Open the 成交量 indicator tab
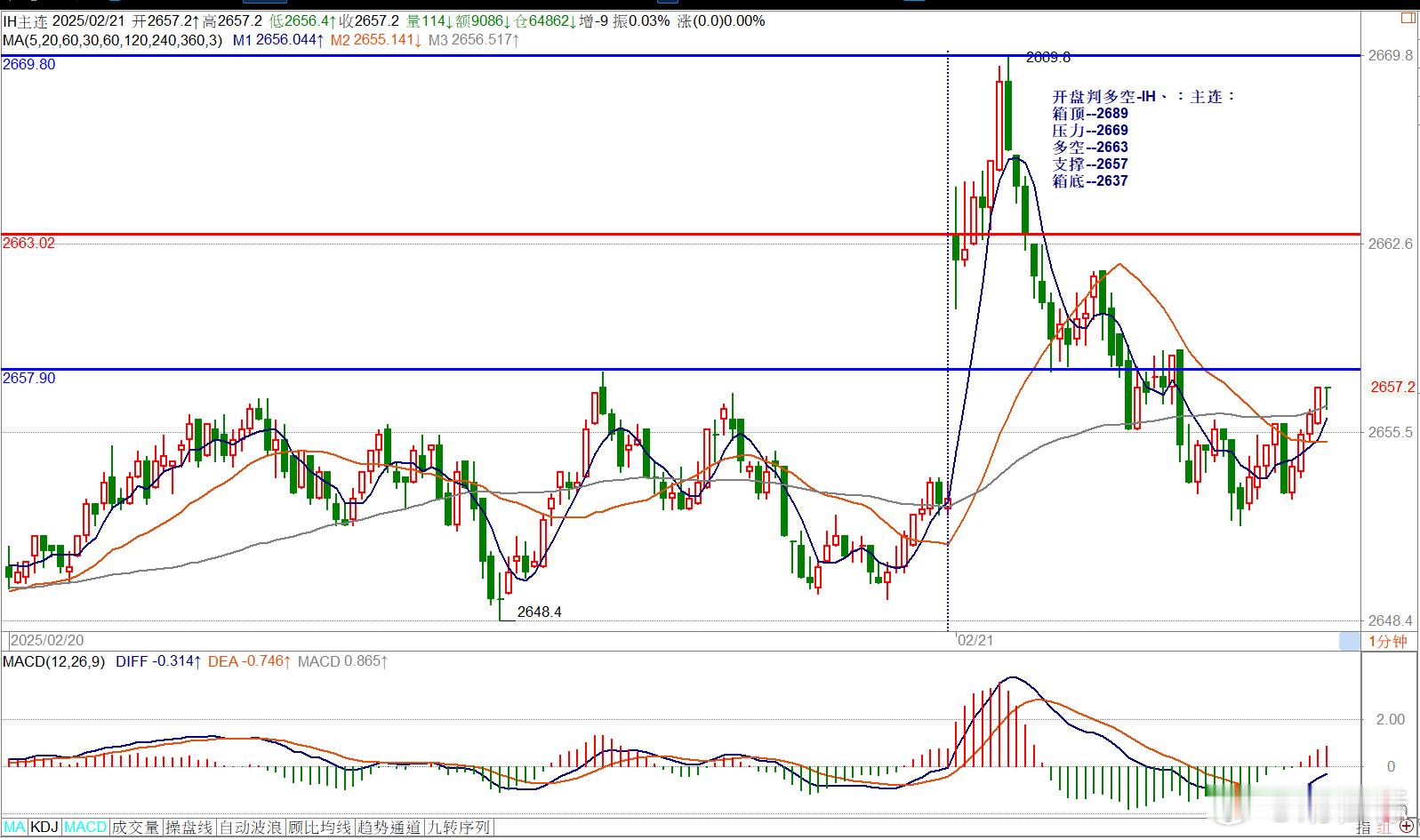1420x840 pixels. click(x=135, y=828)
